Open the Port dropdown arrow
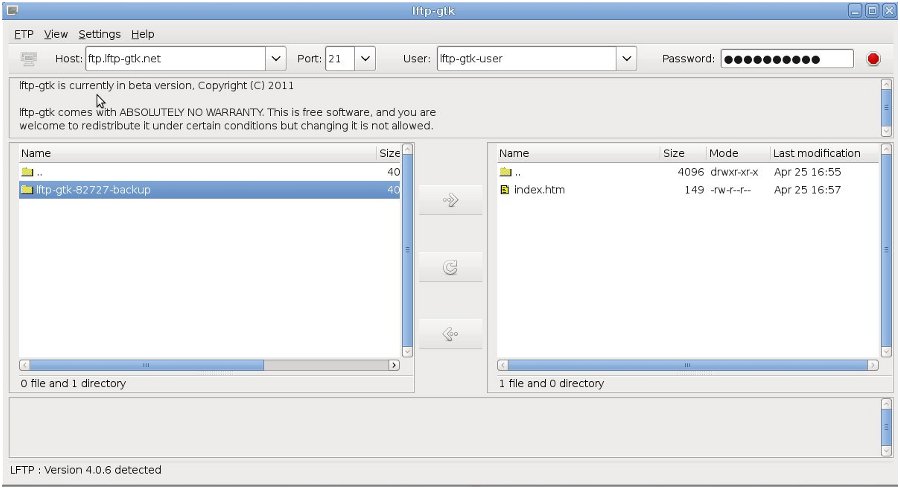 [x=365, y=59]
